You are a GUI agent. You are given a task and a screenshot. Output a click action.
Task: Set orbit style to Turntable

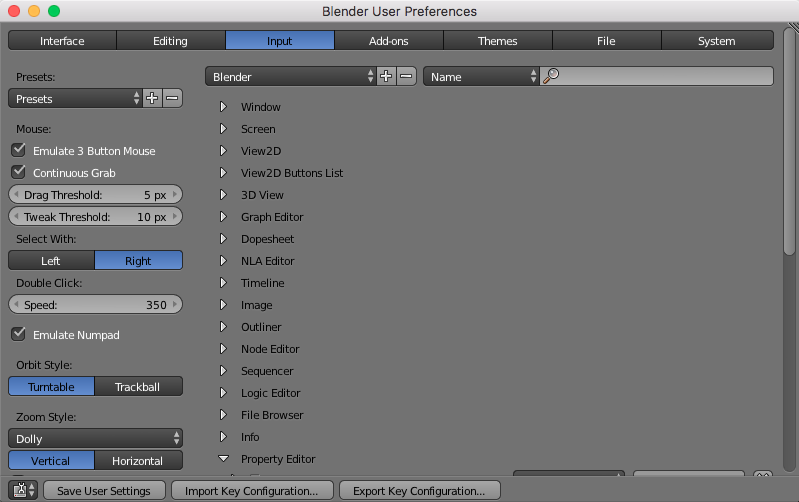coord(51,386)
